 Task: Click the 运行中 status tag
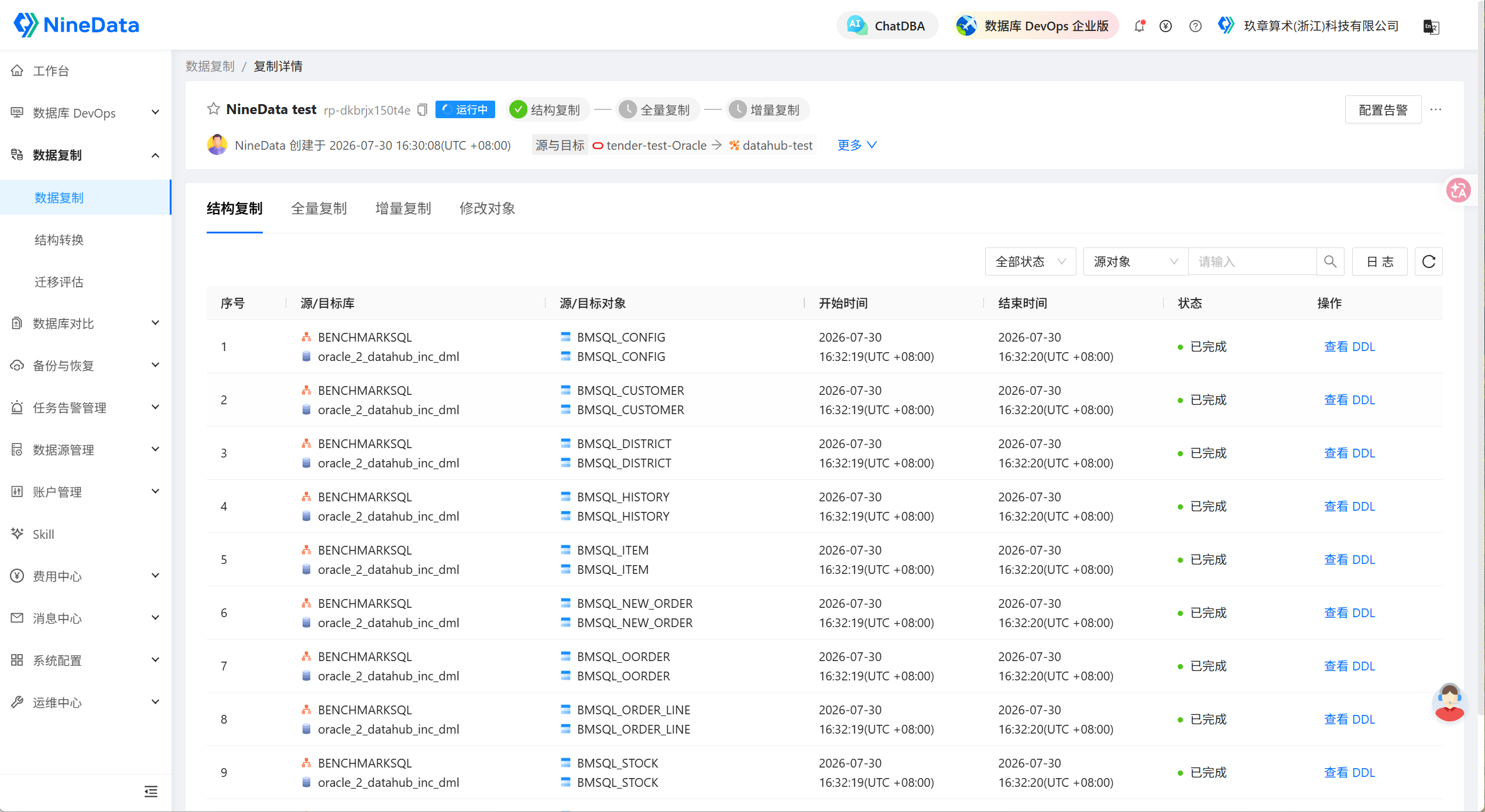click(x=465, y=109)
